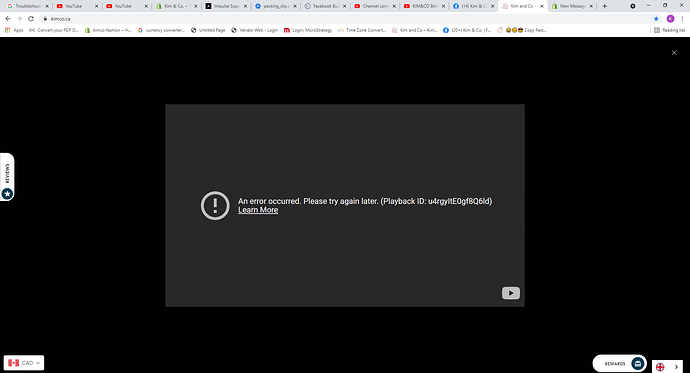The image size is (690, 373).
Task: Switch to the first YouTube tab
Action: pyautogui.click(x=77, y=6)
